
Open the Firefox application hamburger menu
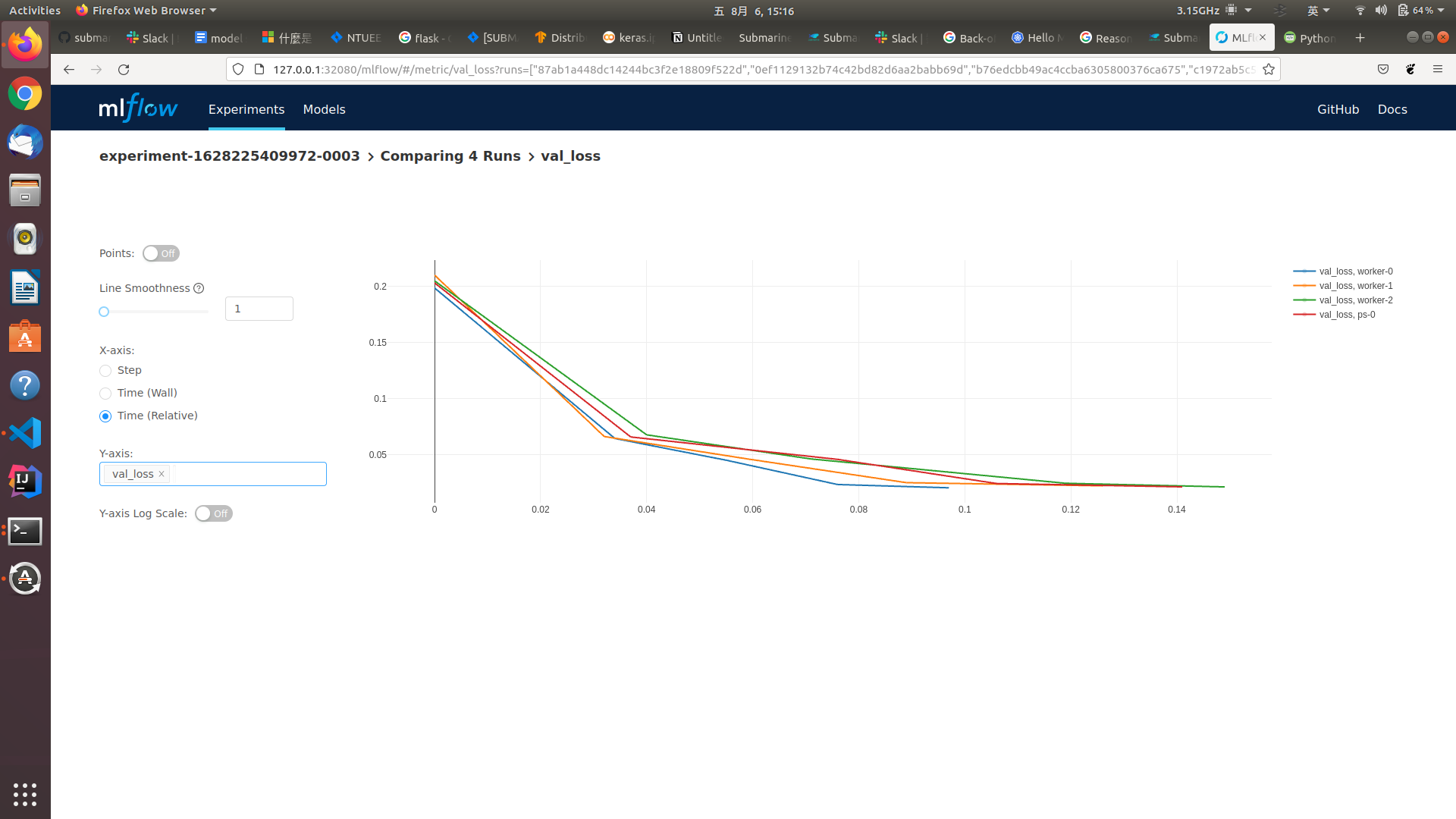click(x=1438, y=68)
